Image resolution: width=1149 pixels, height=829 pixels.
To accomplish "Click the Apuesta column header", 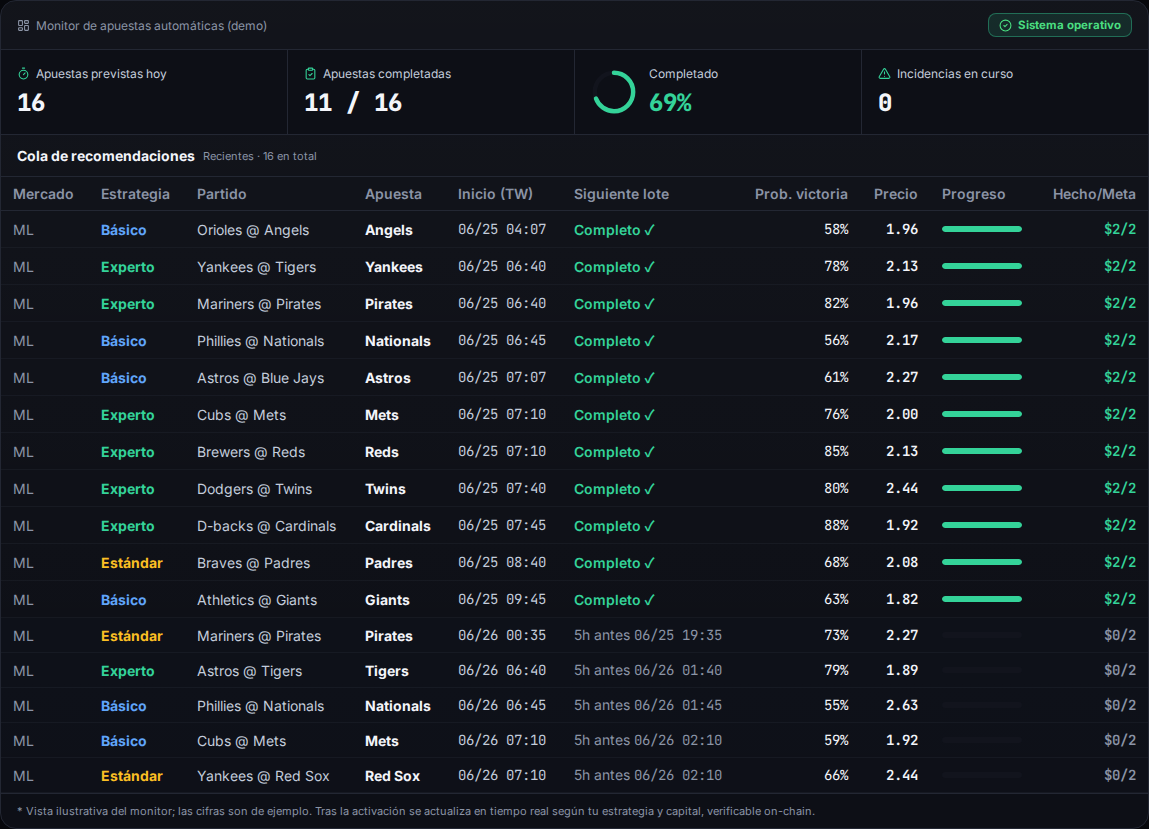I will 394,194.
